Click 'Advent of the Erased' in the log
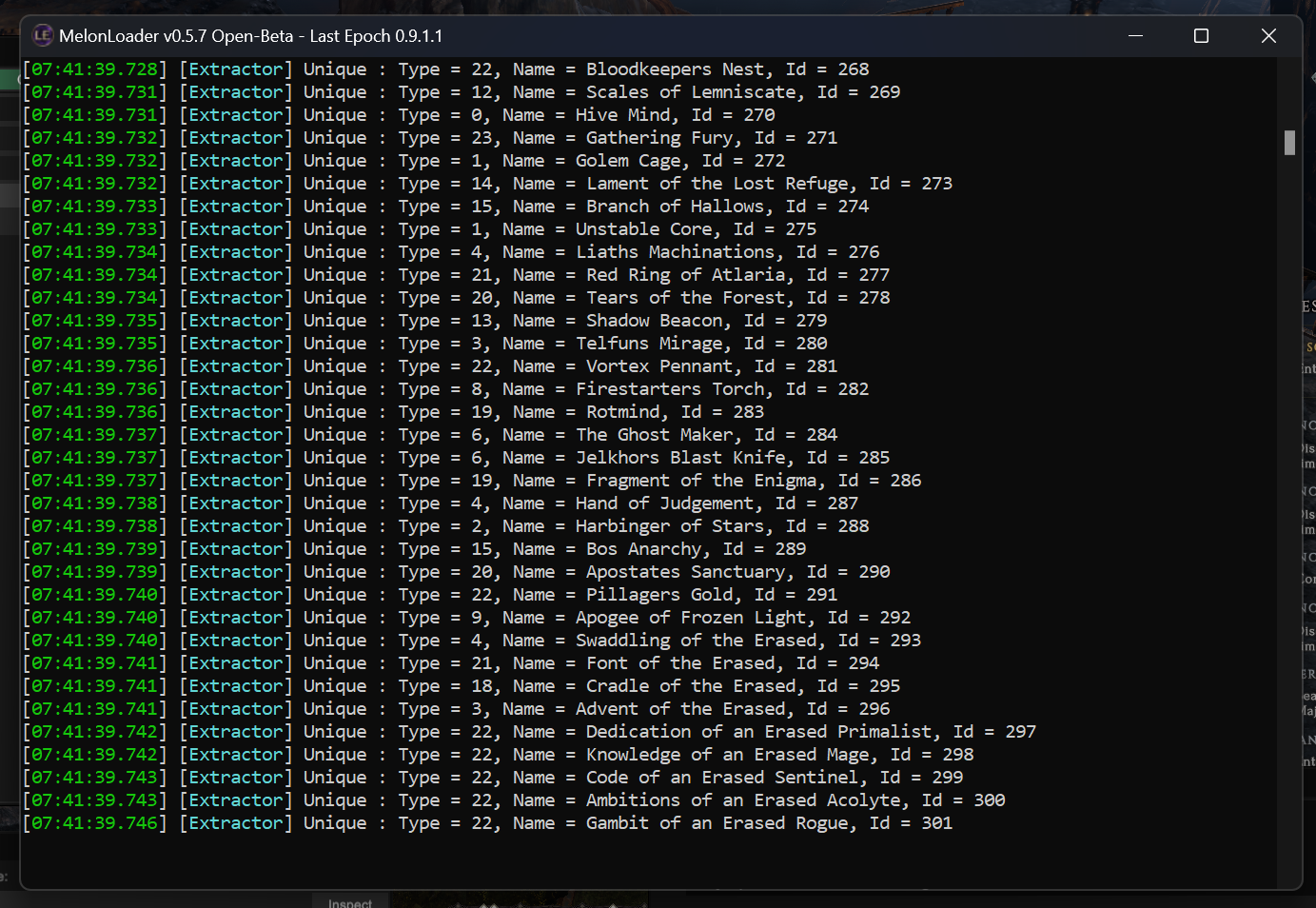This screenshot has height=908, width=1316. (680, 709)
